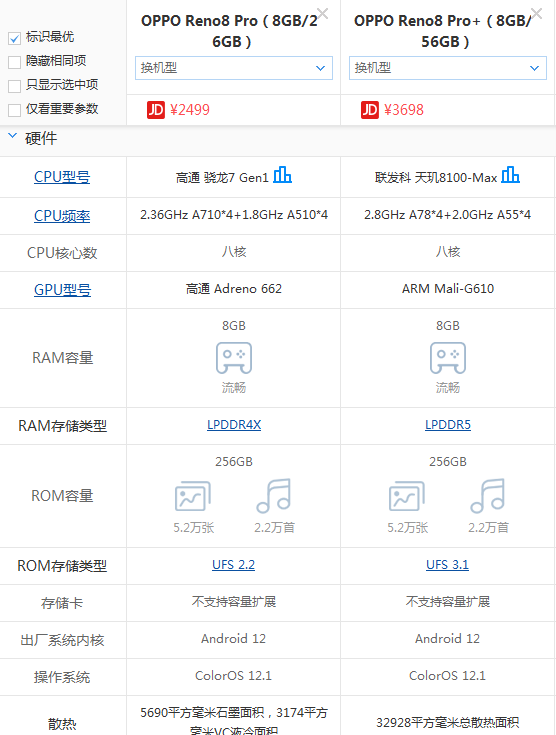556x735 pixels.
Task: Open 换机型 dropdown for Reno8 Pro
Action: pyautogui.click(x=234, y=68)
